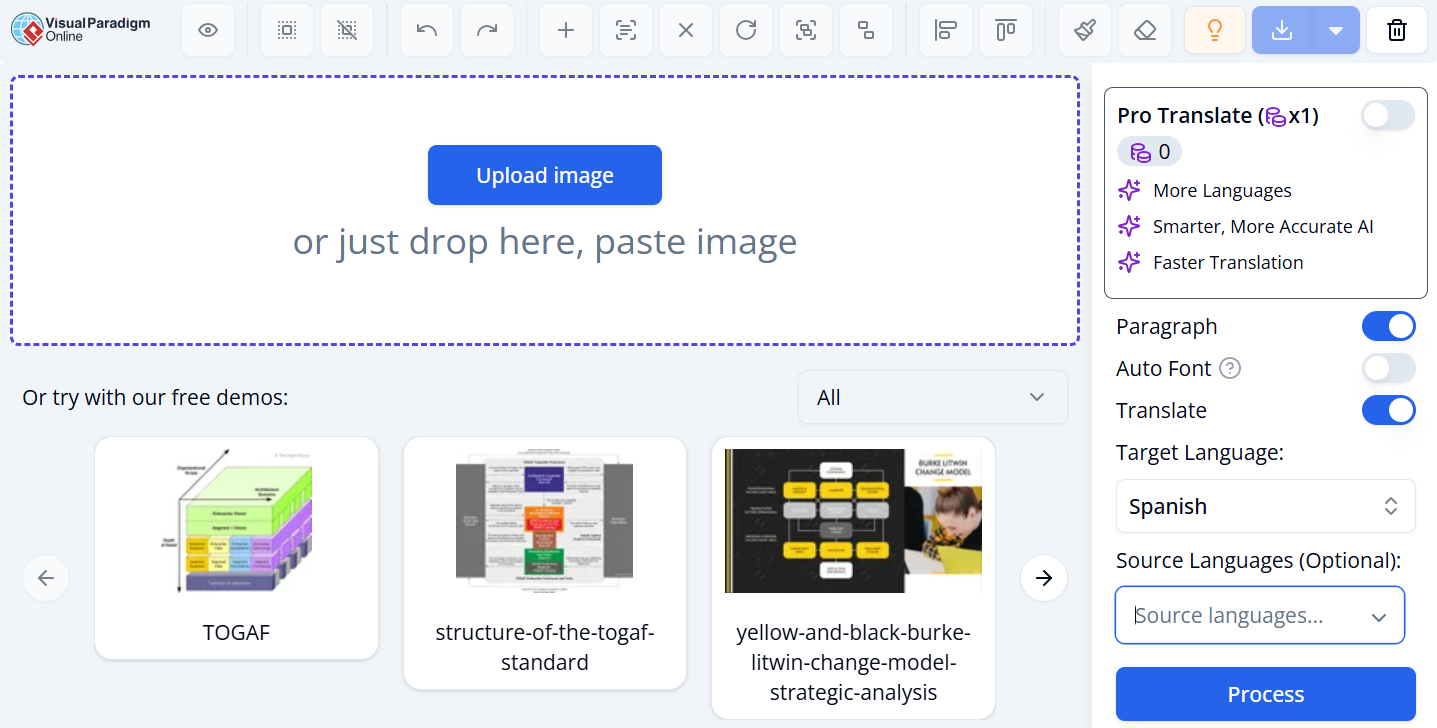This screenshot has height=728, width=1437.
Task: Toggle the preview eye icon on the toolbar
Action: [207, 30]
